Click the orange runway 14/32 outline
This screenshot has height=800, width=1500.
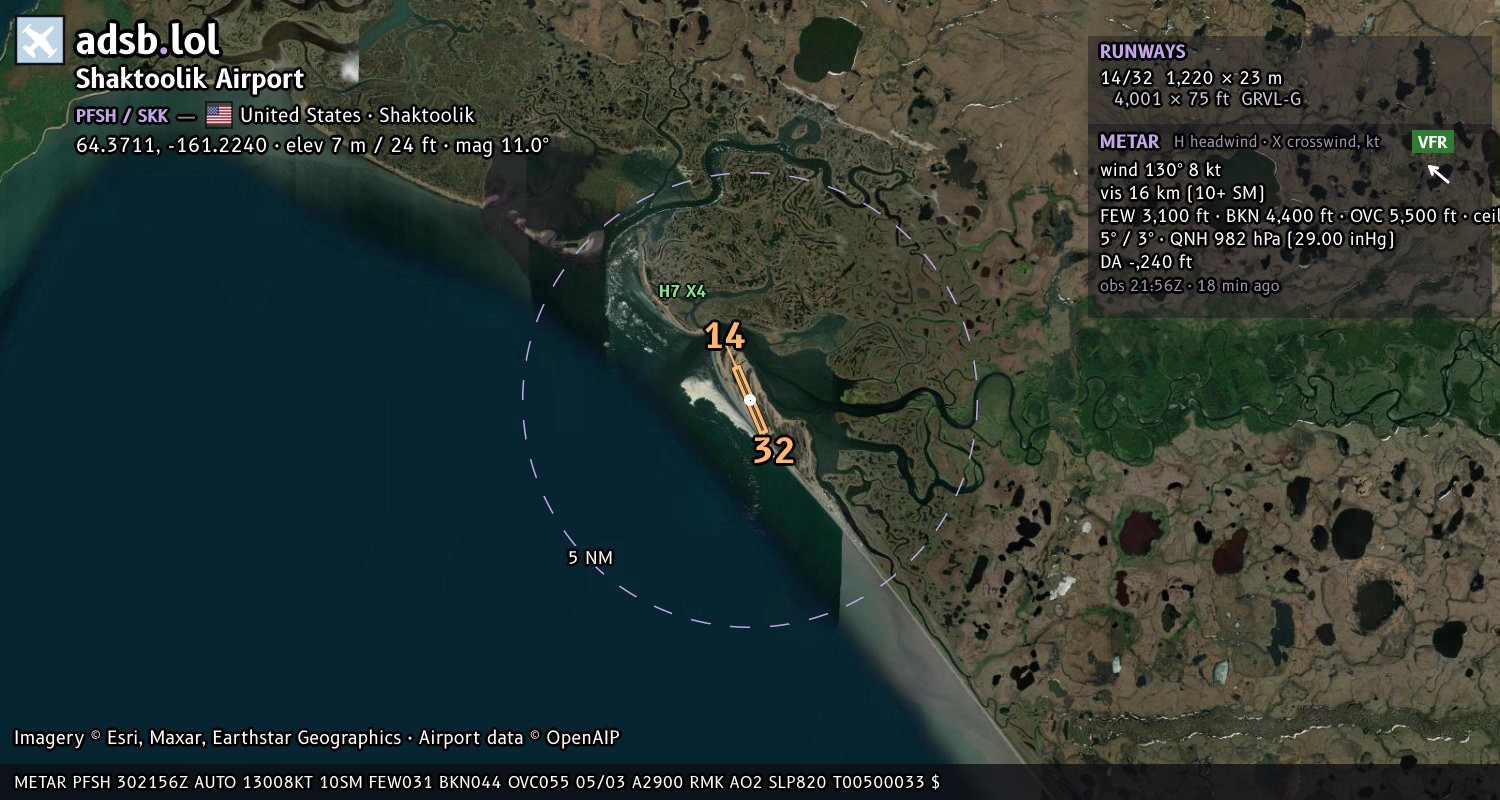tap(750, 400)
